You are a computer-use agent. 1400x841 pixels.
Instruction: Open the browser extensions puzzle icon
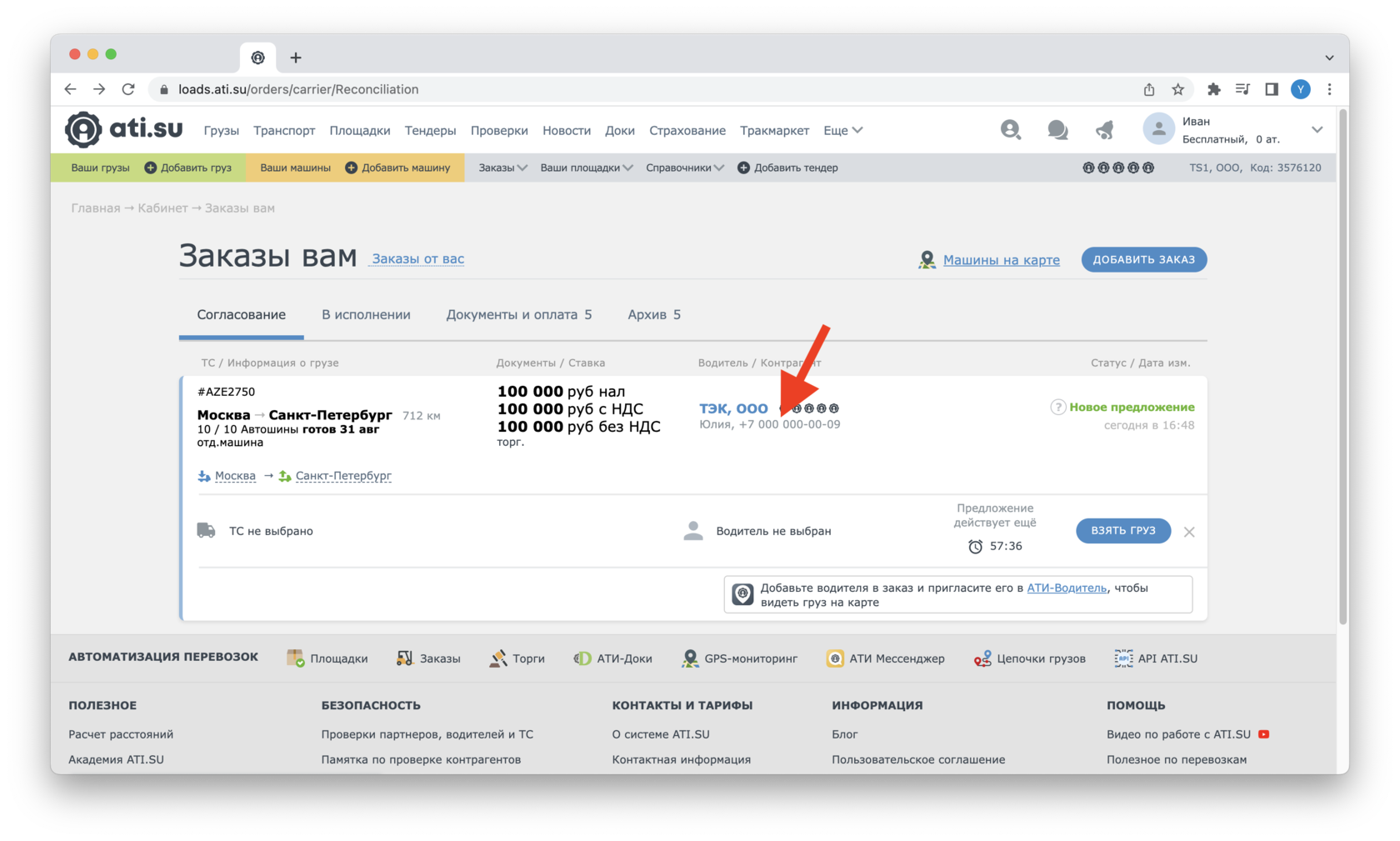[x=1213, y=89]
